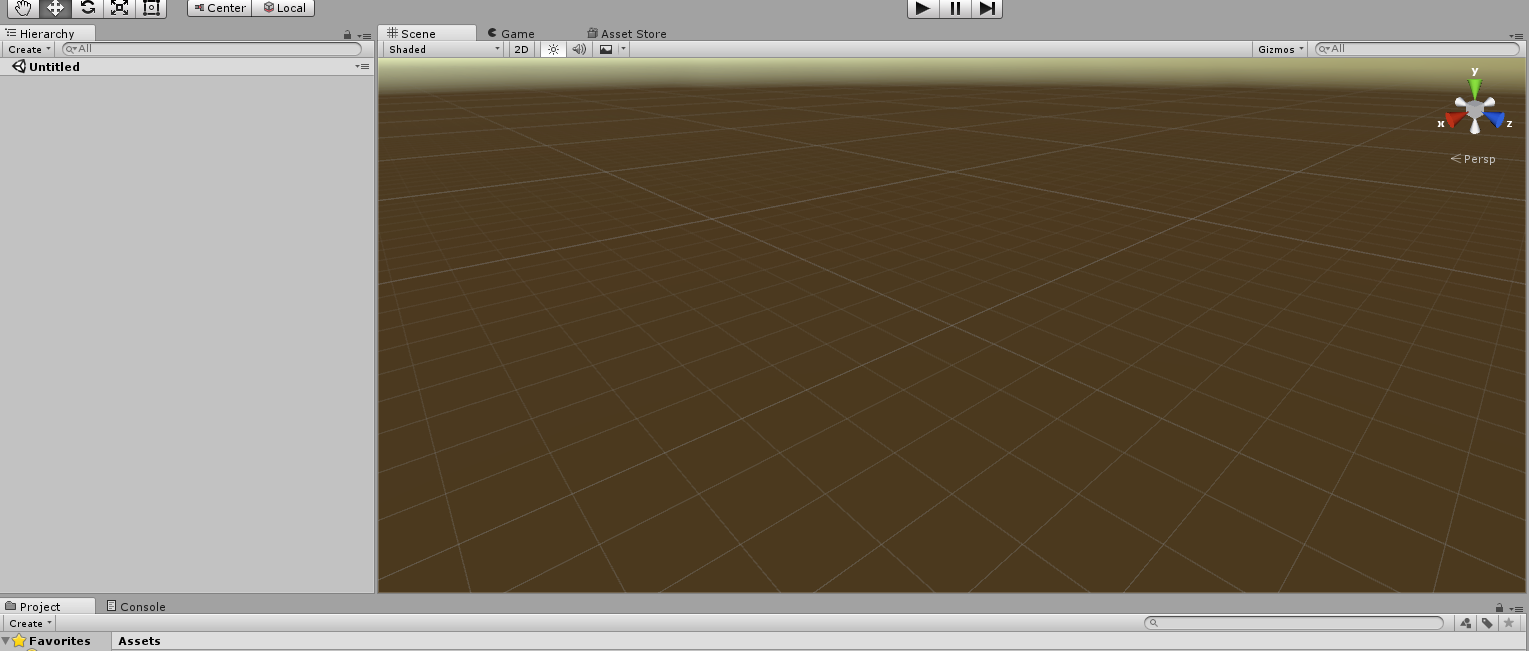
Task: Toggle scene audio speaker icon
Action: [x=579, y=49]
